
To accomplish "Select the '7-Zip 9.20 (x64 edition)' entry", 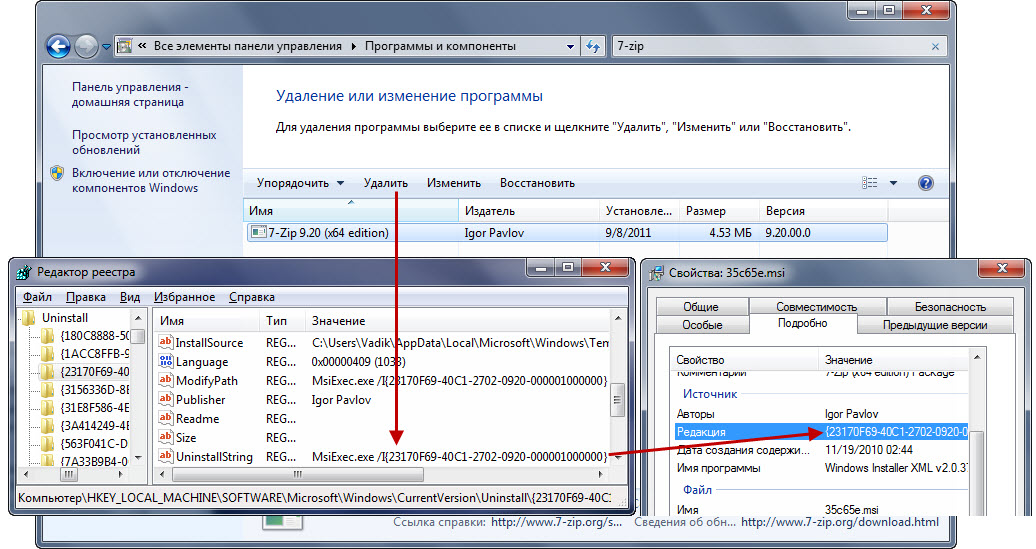I will (568, 233).
